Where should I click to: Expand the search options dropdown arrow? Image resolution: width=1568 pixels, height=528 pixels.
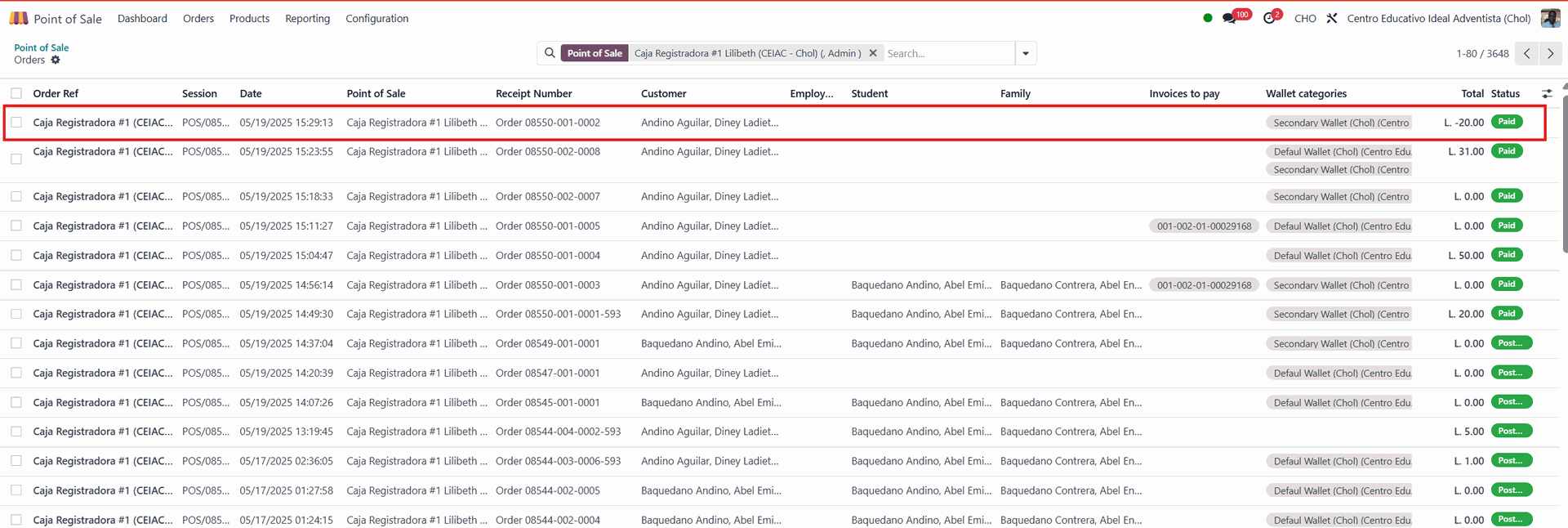click(1026, 53)
